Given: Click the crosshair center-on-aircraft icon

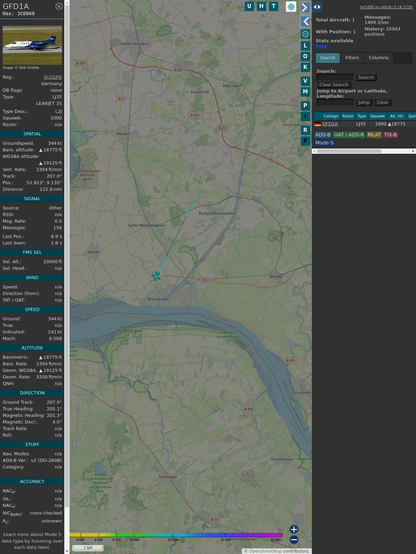Looking at the screenshot, I should pos(305,34).
